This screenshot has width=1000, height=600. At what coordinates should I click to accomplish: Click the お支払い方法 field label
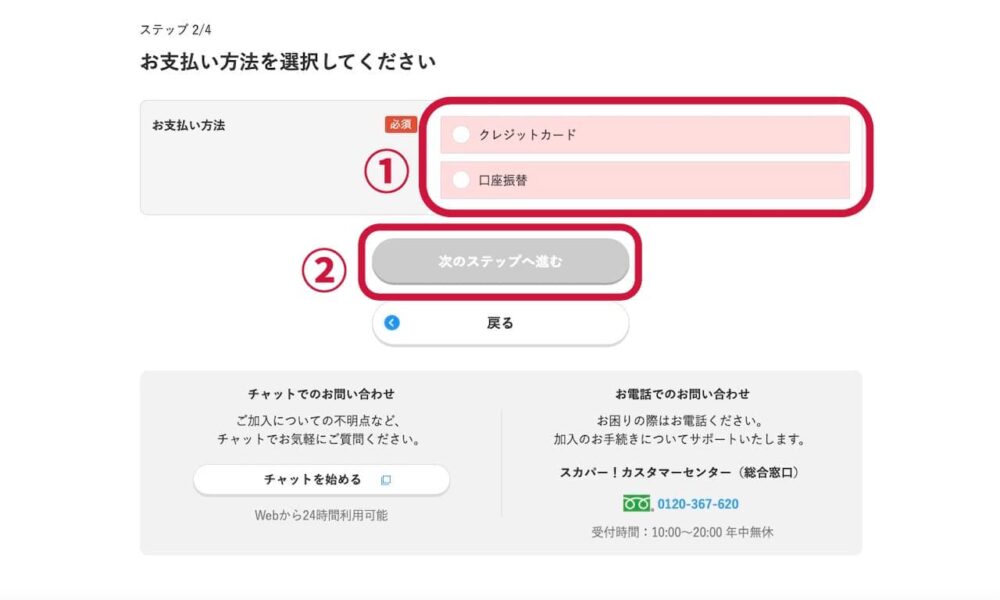tap(189, 126)
